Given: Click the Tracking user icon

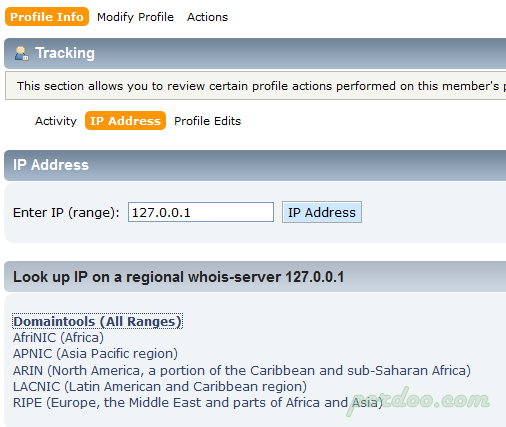Looking at the screenshot, I should [x=22, y=53].
